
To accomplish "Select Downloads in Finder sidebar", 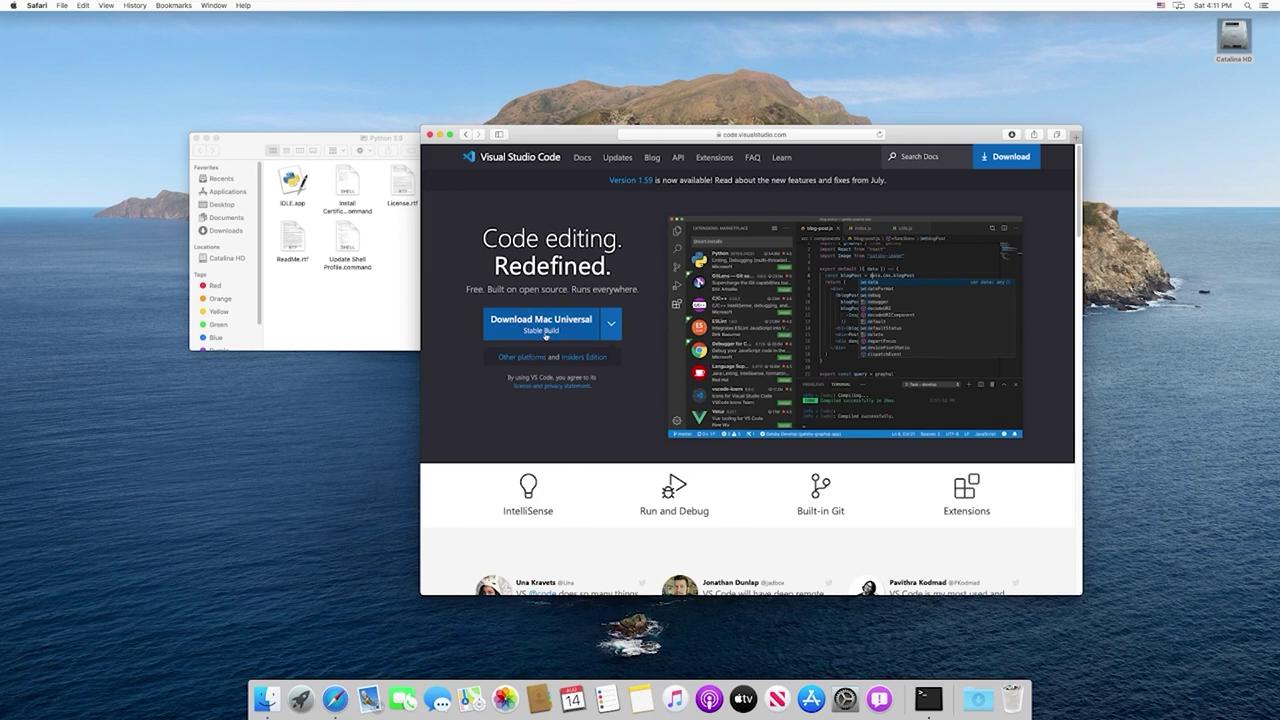I will (225, 231).
